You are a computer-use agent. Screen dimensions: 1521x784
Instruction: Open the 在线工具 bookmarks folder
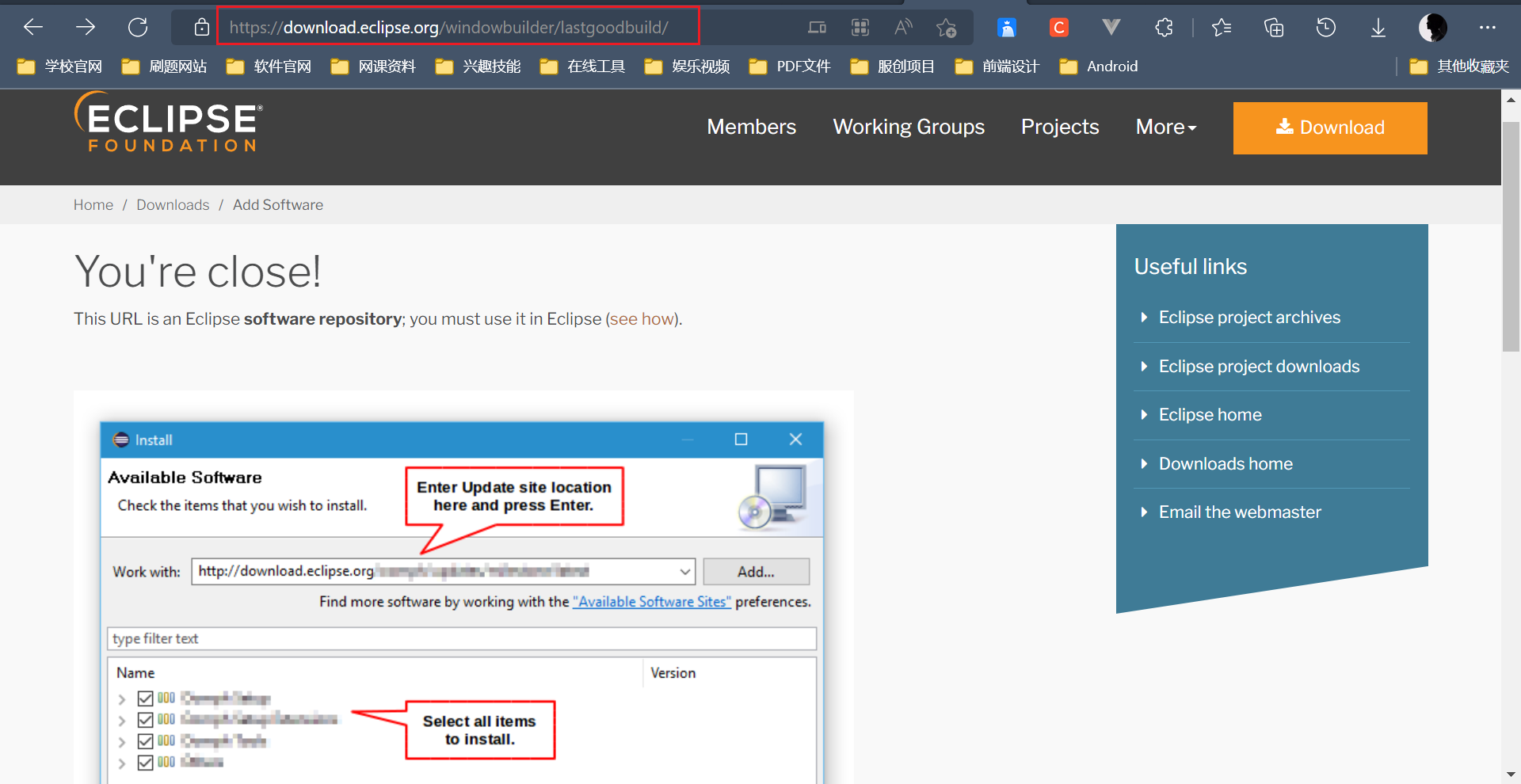(x=582, y=67)
